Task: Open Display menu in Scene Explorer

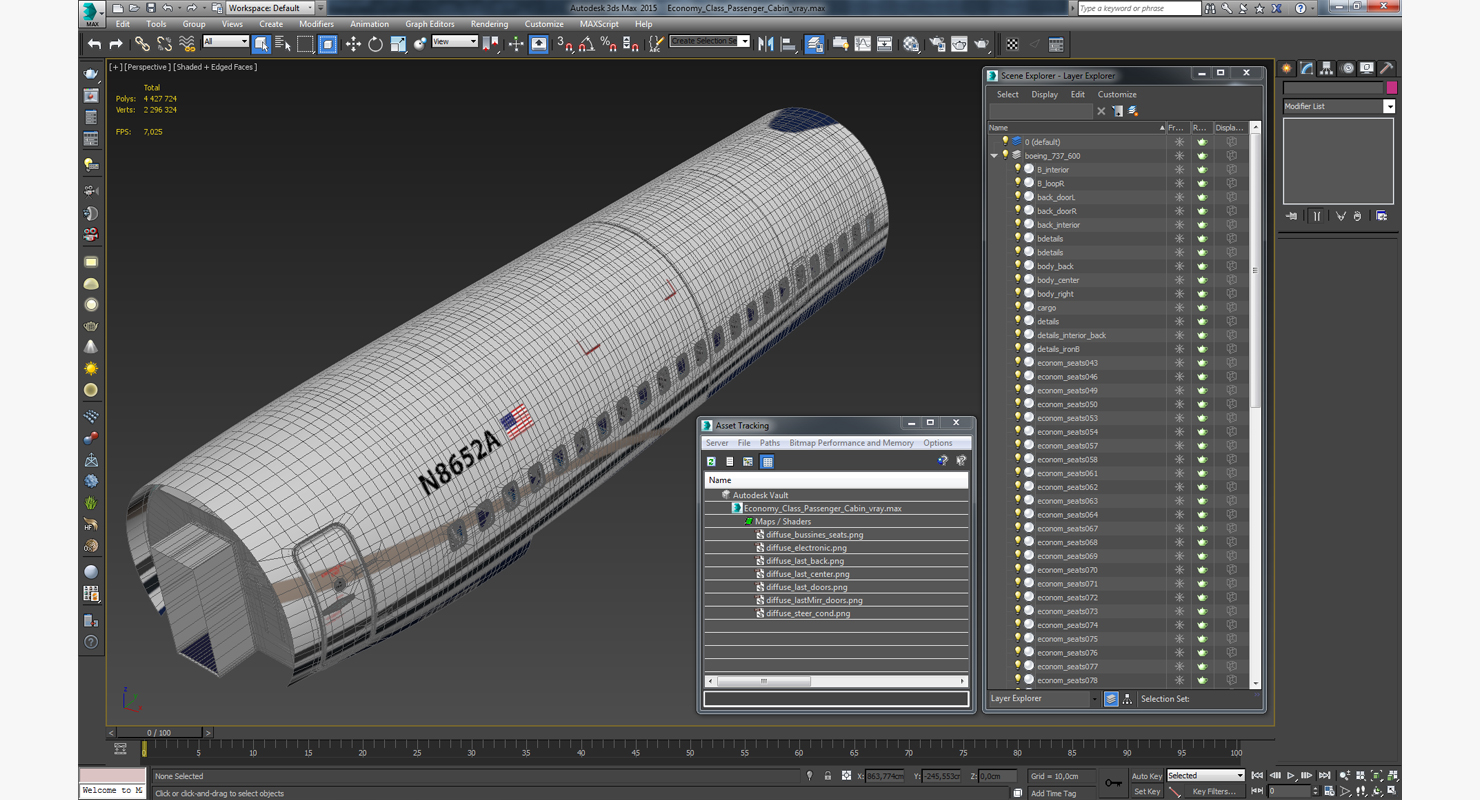Action: (x=1044, y=95)
